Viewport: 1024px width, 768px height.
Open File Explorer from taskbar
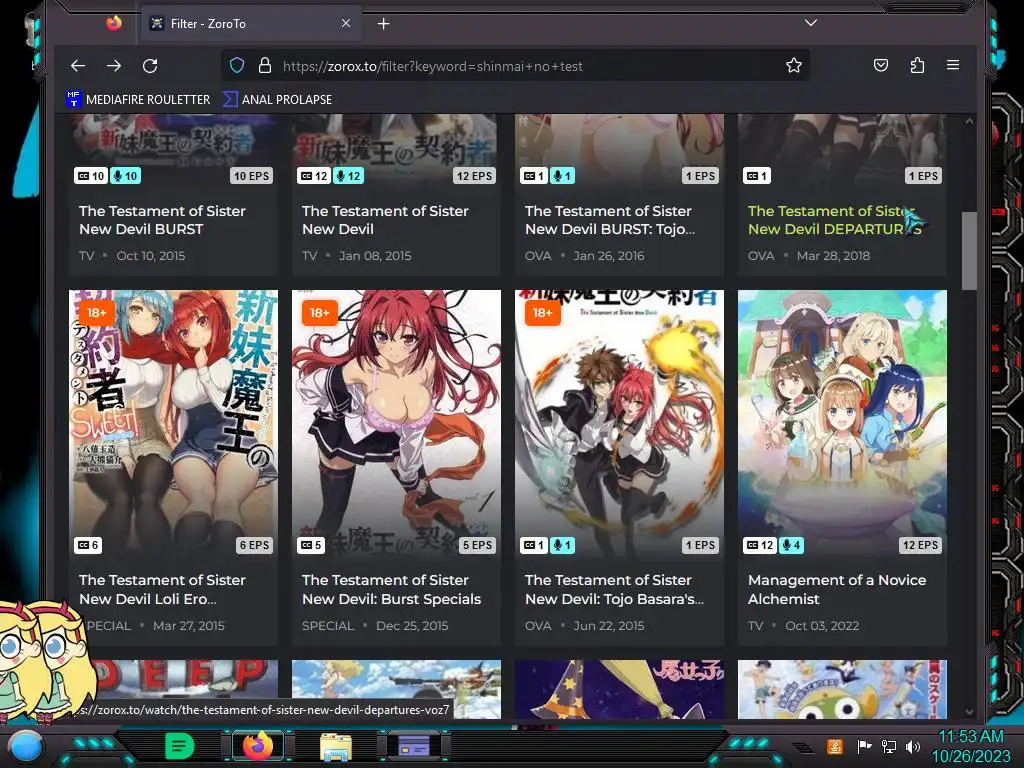336,746
